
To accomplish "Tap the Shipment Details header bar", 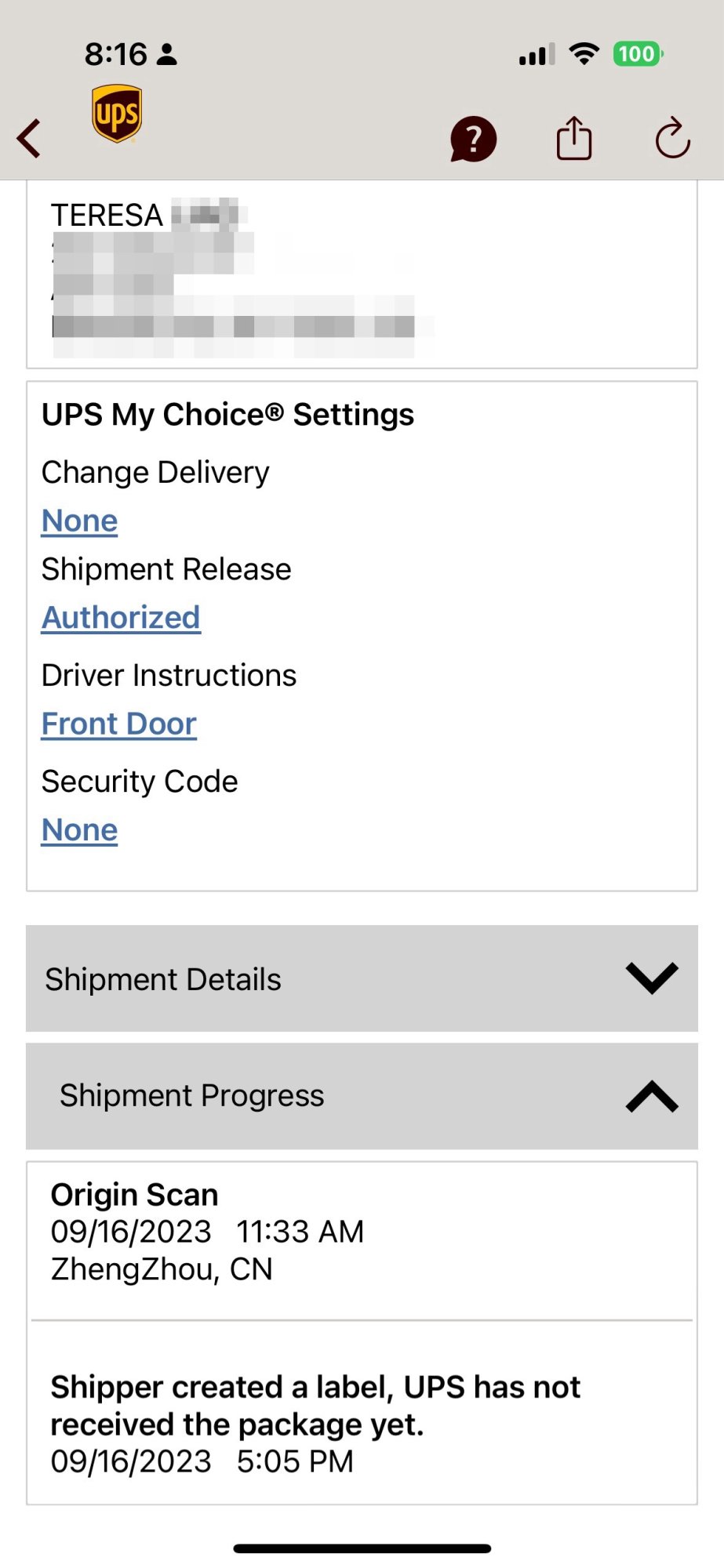I will click(x=314, y=978).
